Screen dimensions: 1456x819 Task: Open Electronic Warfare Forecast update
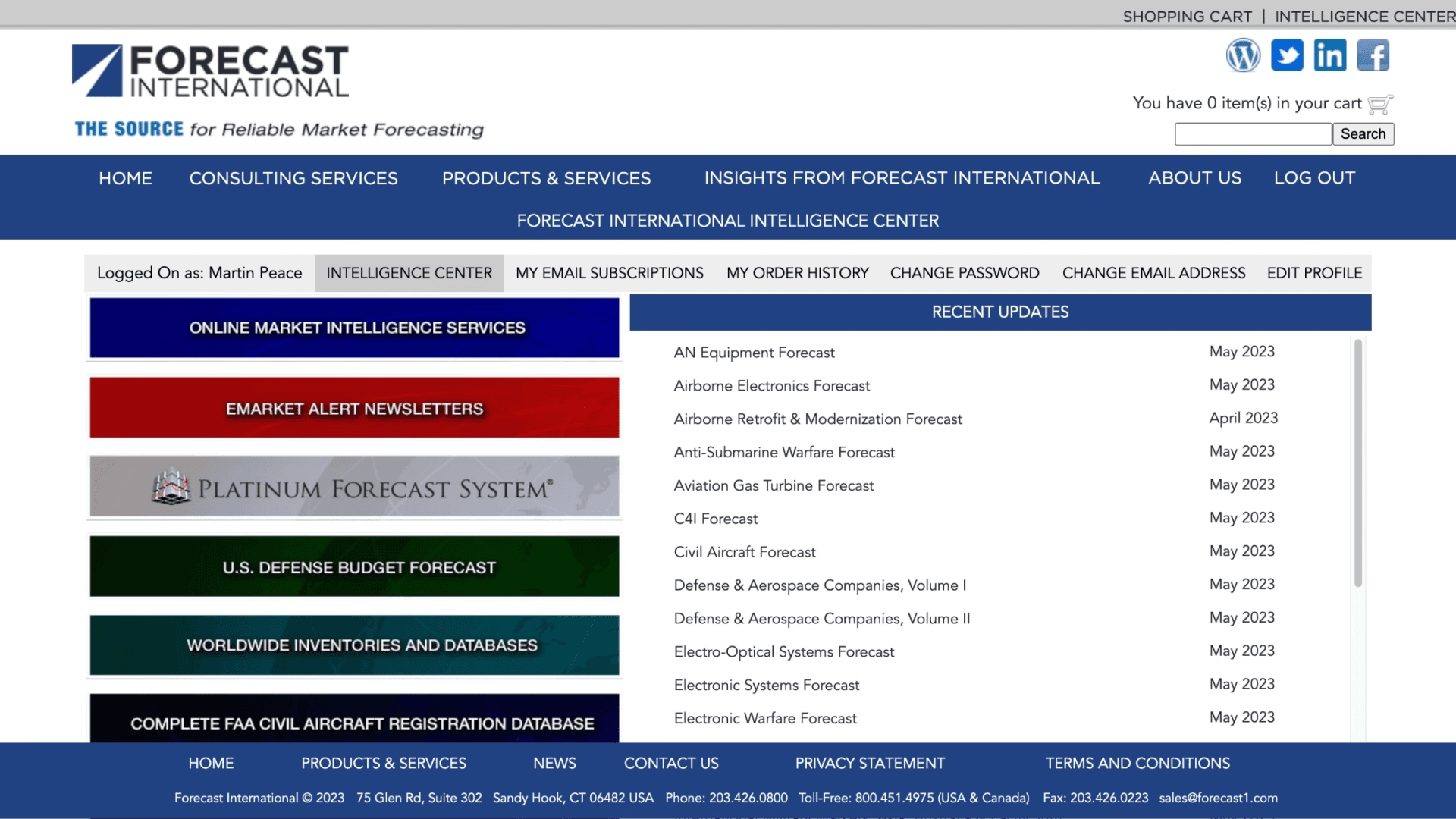coord(765,719)
